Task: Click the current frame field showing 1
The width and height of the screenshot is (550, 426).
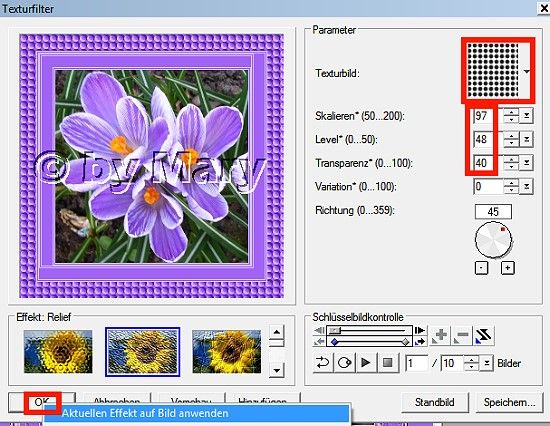Action: tap(417, 363)
